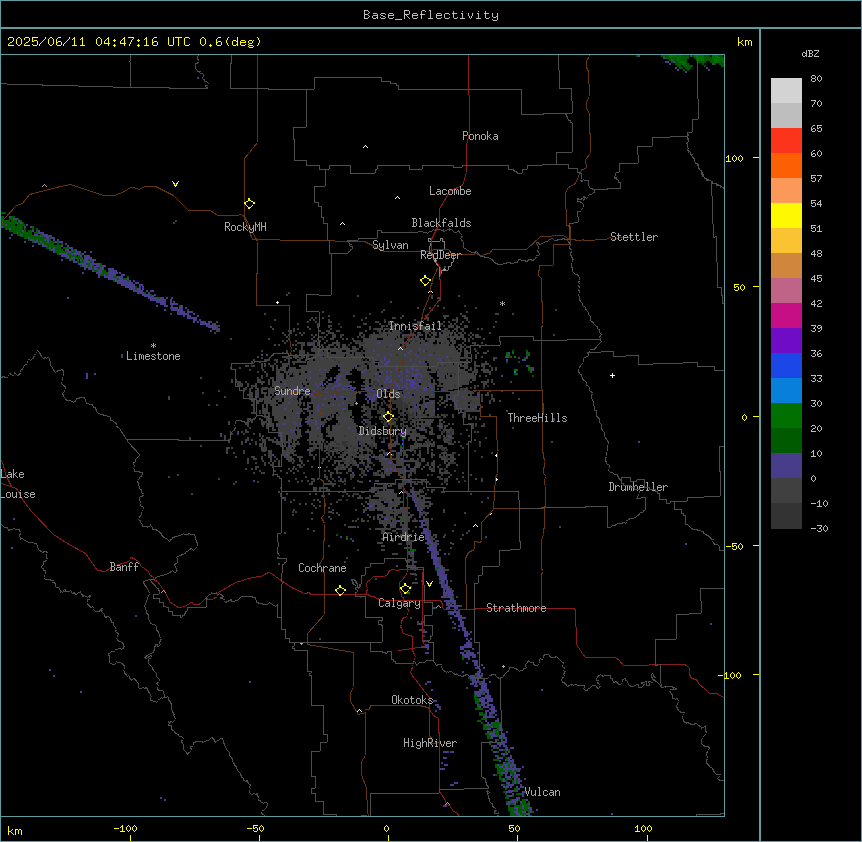862x842 pixels.
Task: Select the dark green 10-20 dBZ swatch
Action: pyautogui.click(x=786, y=441)
